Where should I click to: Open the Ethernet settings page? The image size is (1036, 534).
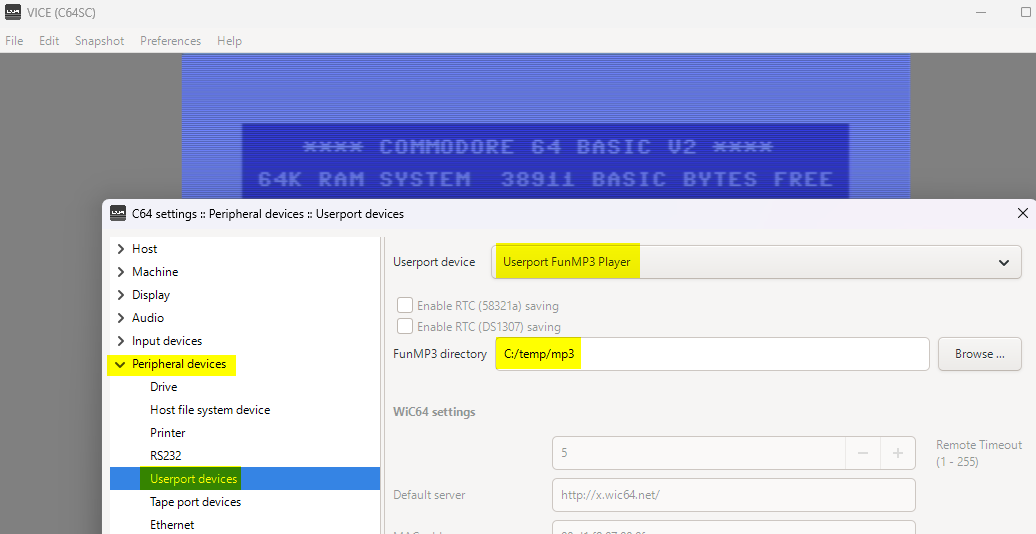click(x=172, y=525)
